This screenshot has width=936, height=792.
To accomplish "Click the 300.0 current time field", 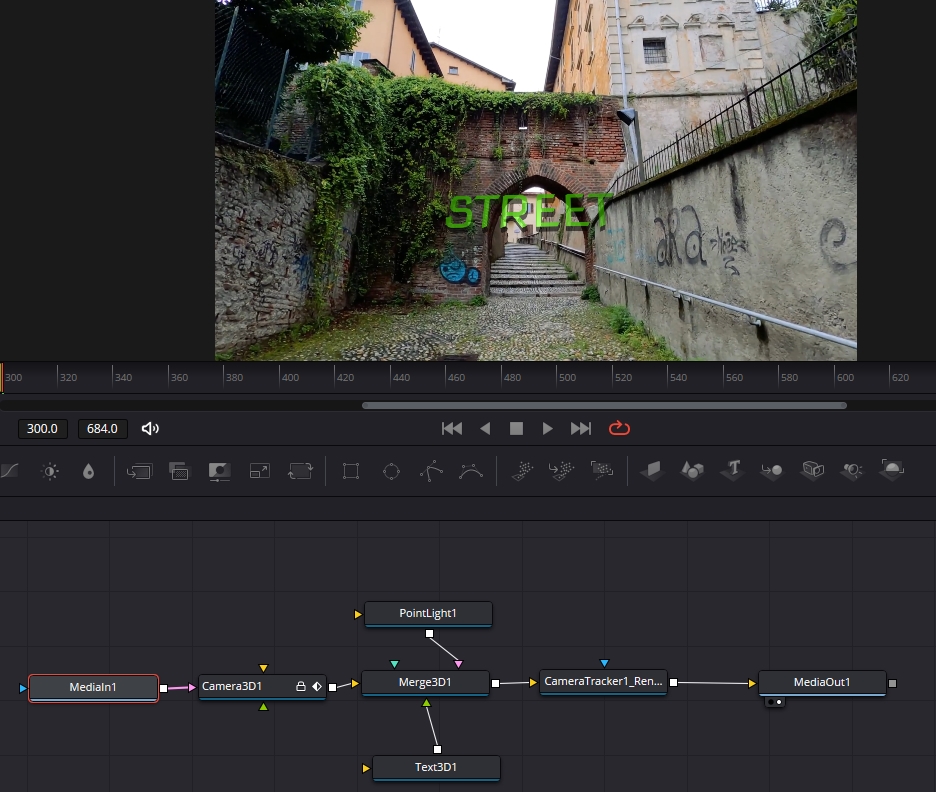I will tap(42, 429).
